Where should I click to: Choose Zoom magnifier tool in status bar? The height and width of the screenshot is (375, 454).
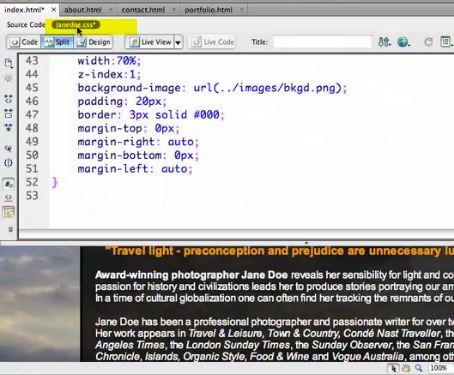[x=418, y=368]
